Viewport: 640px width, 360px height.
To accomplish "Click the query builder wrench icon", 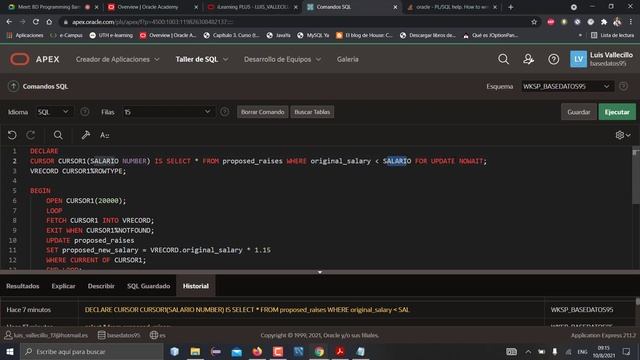I will [x=85, y=135].
